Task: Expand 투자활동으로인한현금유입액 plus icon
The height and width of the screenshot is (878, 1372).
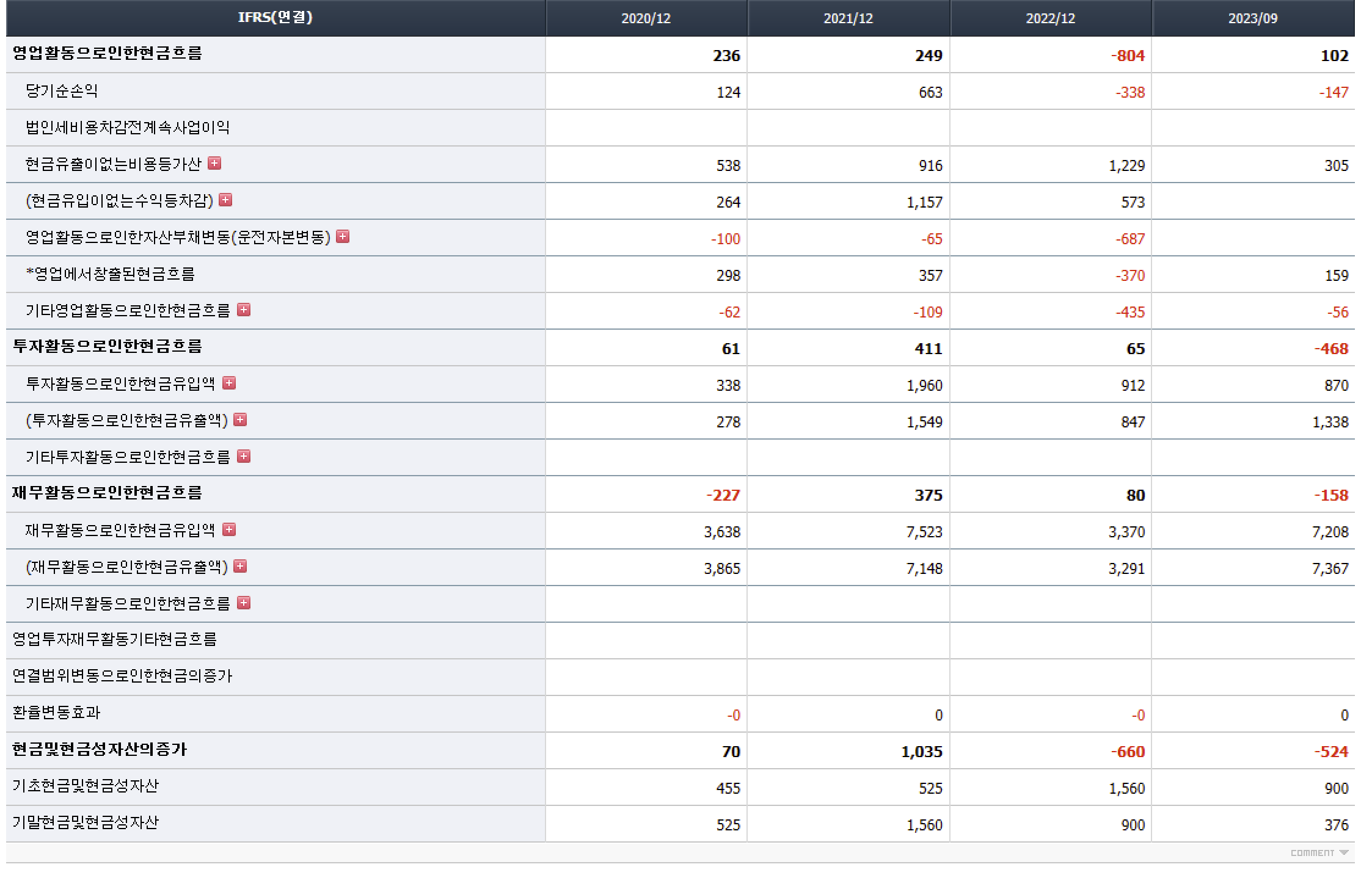Action: (x=229, y=383)
